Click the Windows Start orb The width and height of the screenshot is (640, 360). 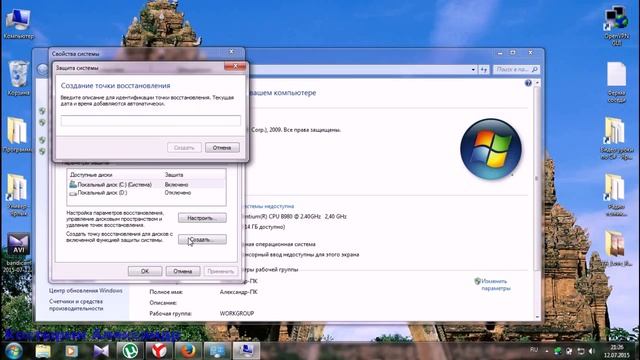(14, 351)
